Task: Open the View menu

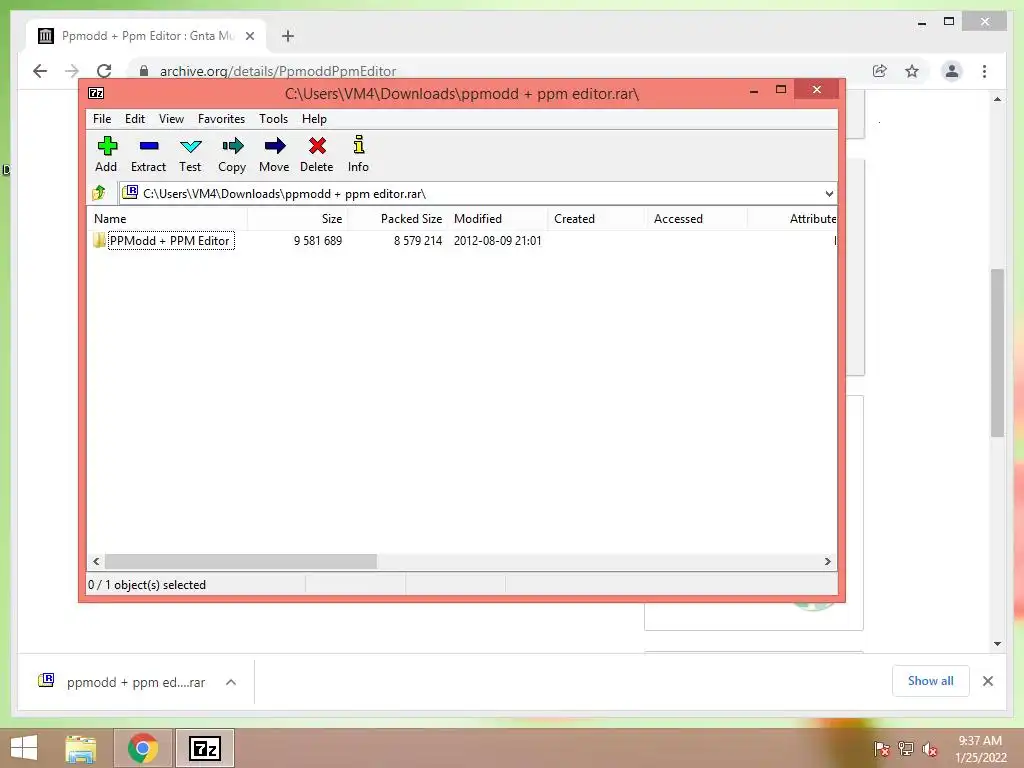Action: (171, 119)
